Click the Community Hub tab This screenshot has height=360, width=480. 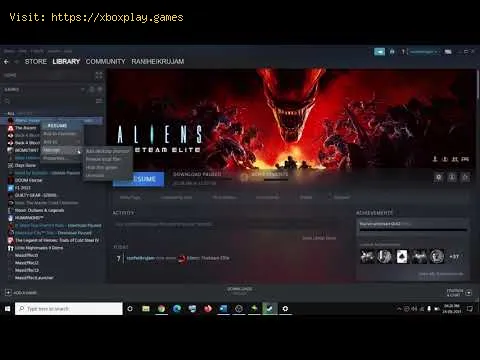click(176, 197)
